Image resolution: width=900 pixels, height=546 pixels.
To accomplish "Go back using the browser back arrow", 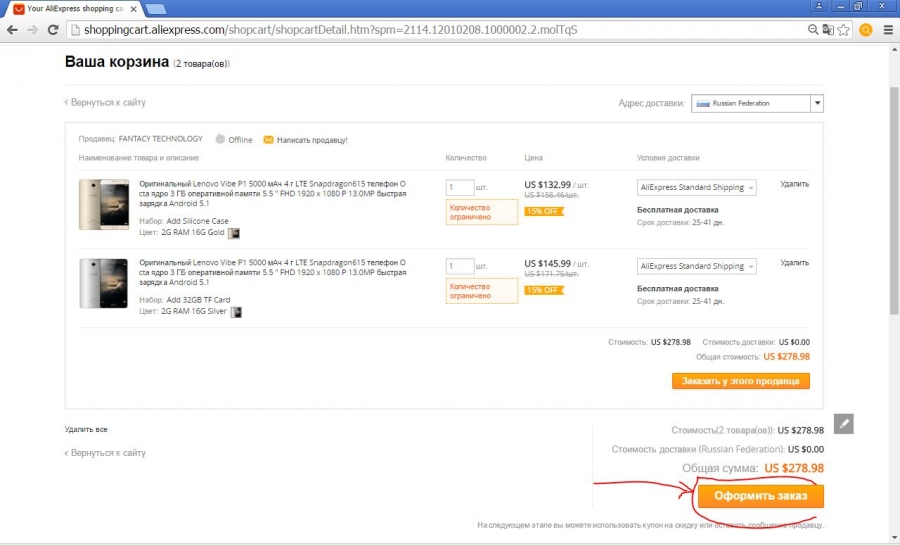I will click(x=12, y=30).
